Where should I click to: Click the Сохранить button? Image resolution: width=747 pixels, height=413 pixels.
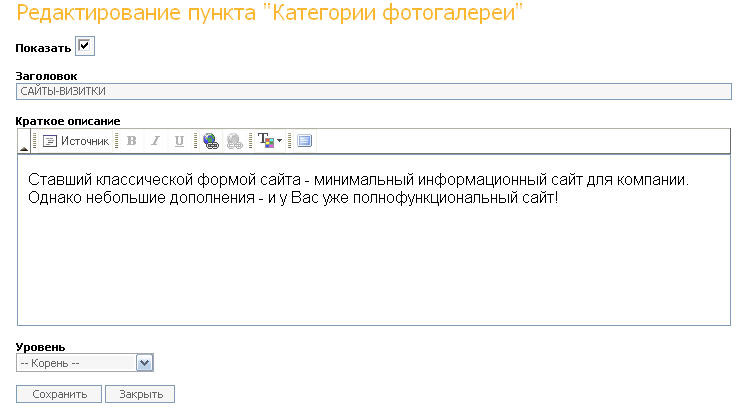(x=59, y=394)
